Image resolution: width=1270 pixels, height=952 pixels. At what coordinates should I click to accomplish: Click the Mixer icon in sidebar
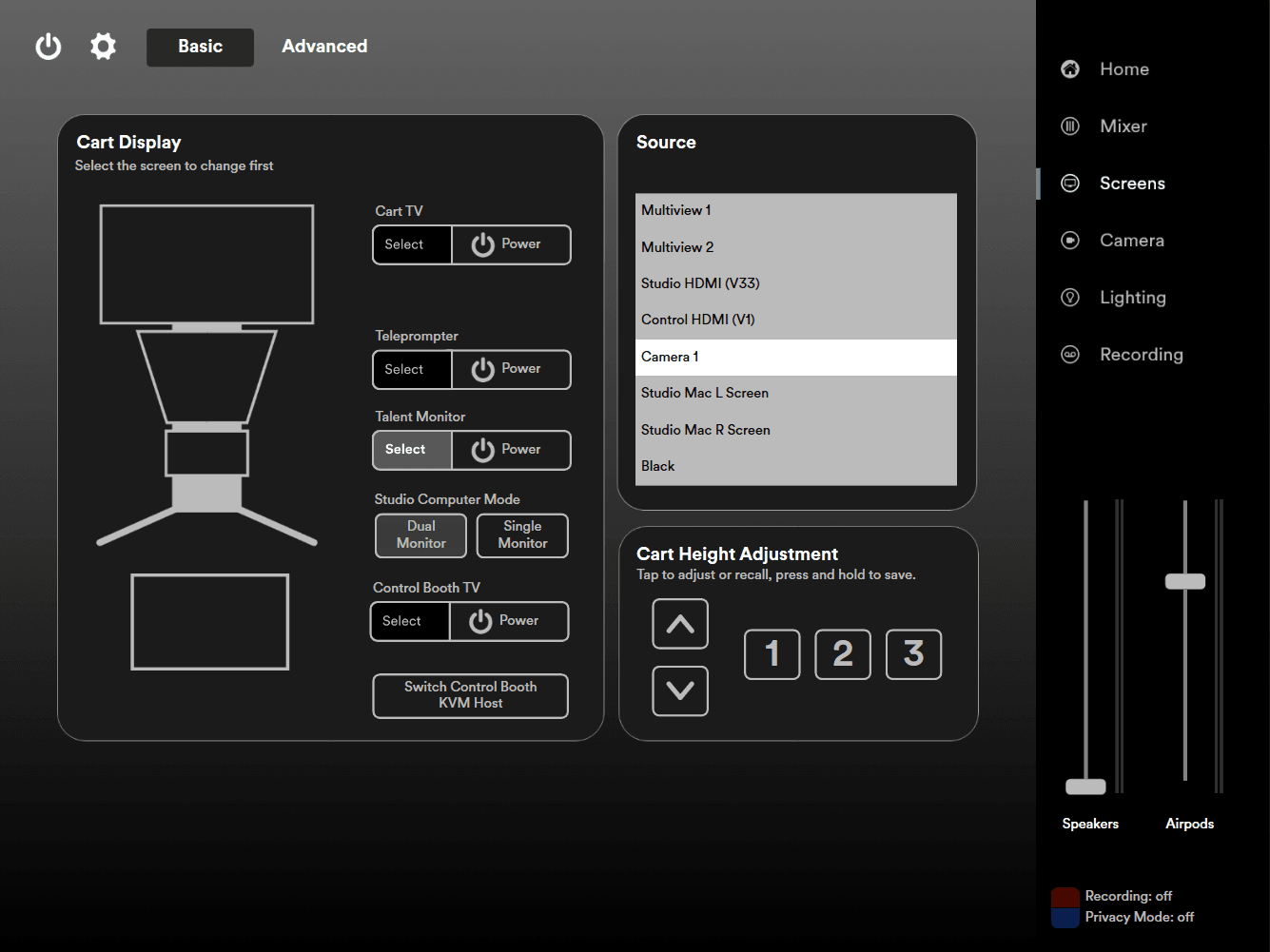1070,126
